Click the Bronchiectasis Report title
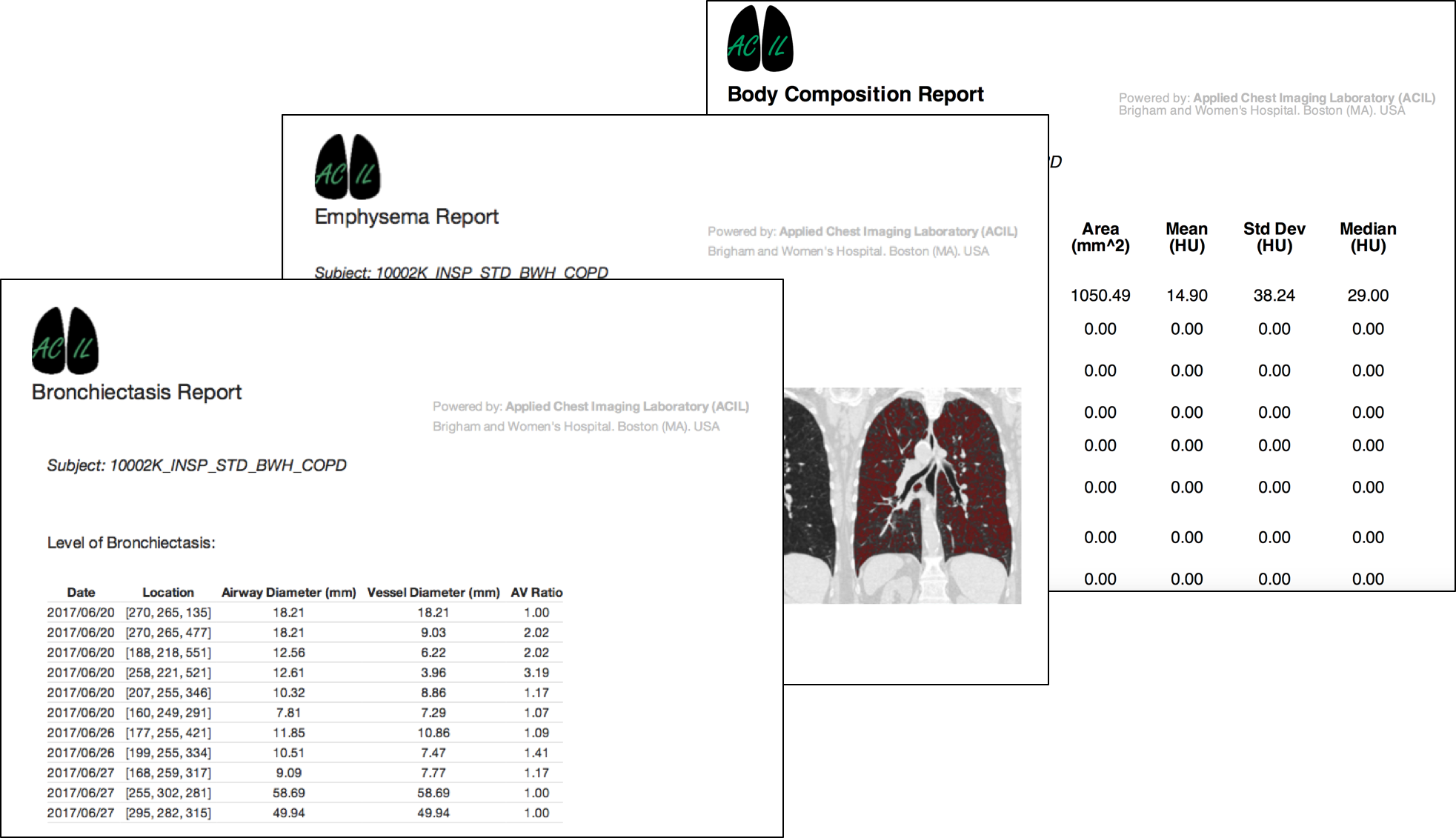 pyautogui.click(x=136, y=393)
